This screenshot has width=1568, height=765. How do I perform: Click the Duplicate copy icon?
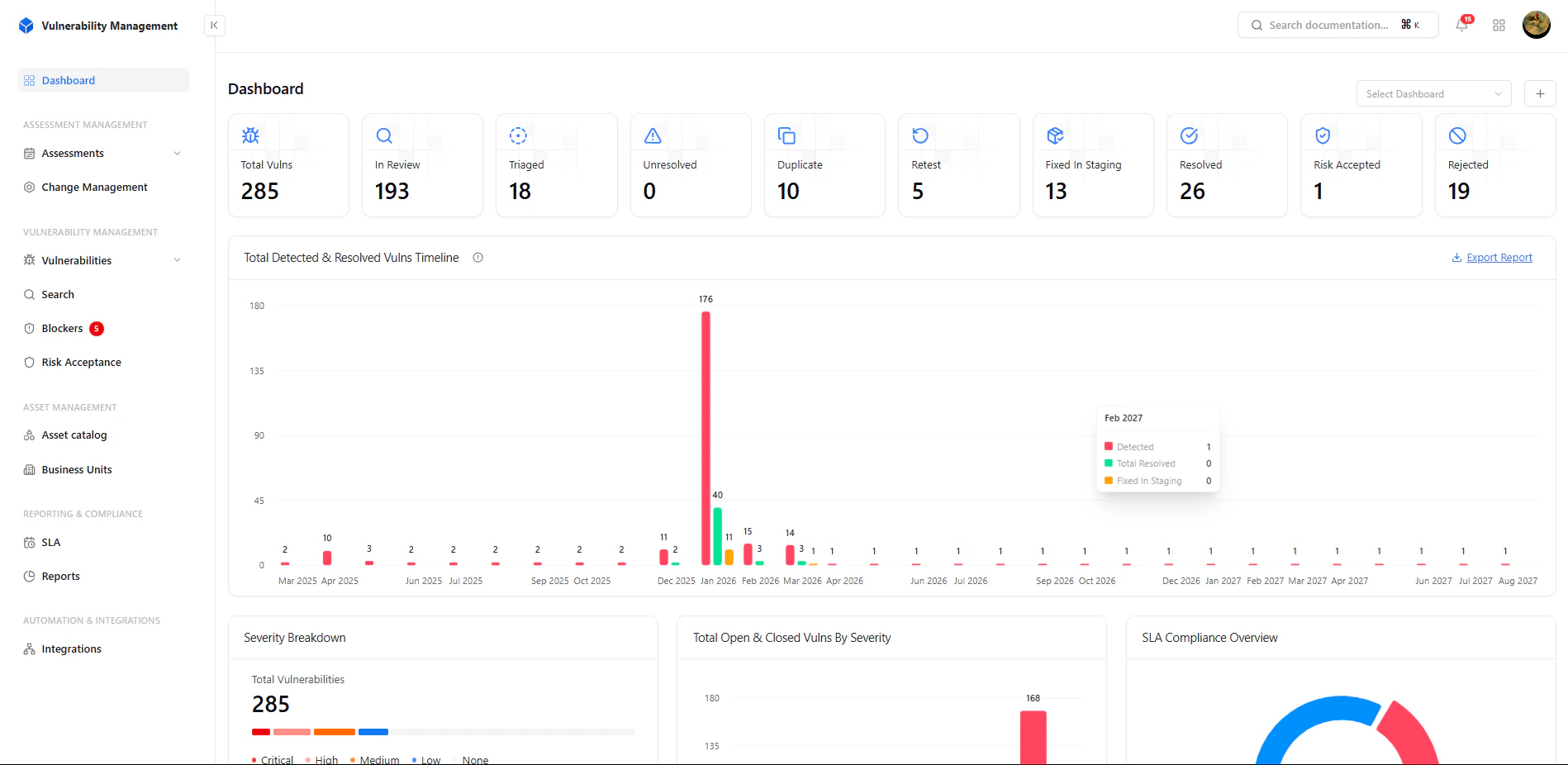(x=786, y=135)
